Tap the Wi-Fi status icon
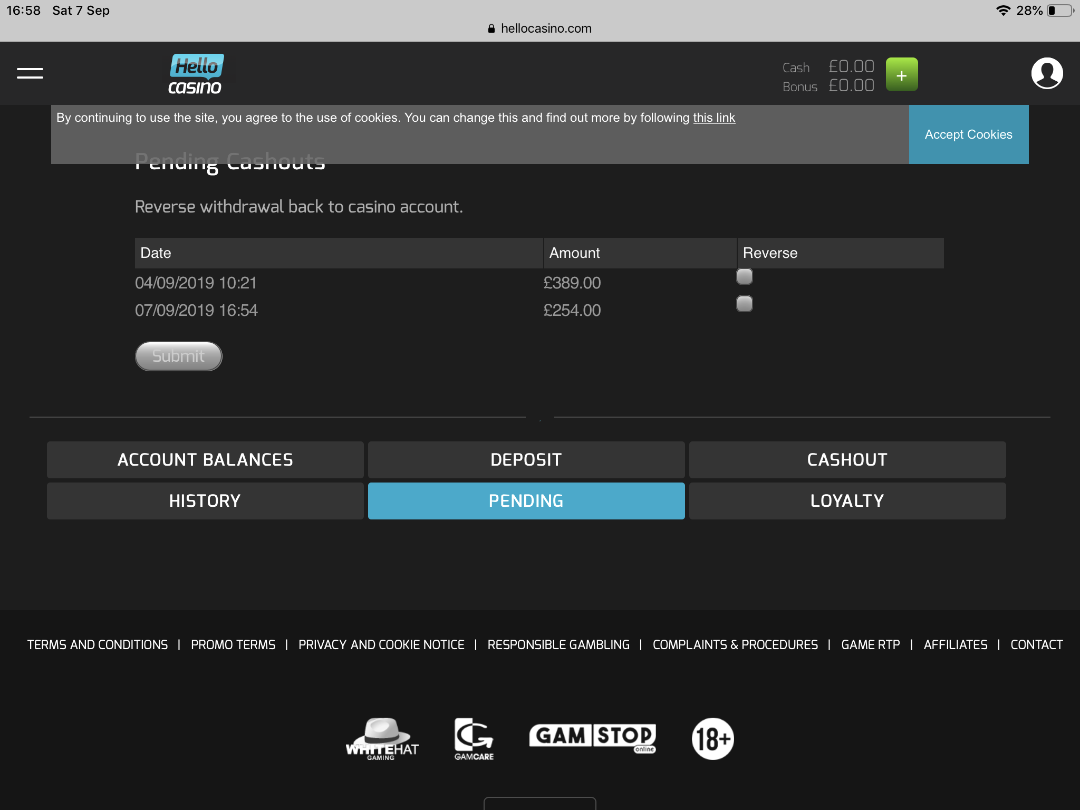 pos(1003,10)
